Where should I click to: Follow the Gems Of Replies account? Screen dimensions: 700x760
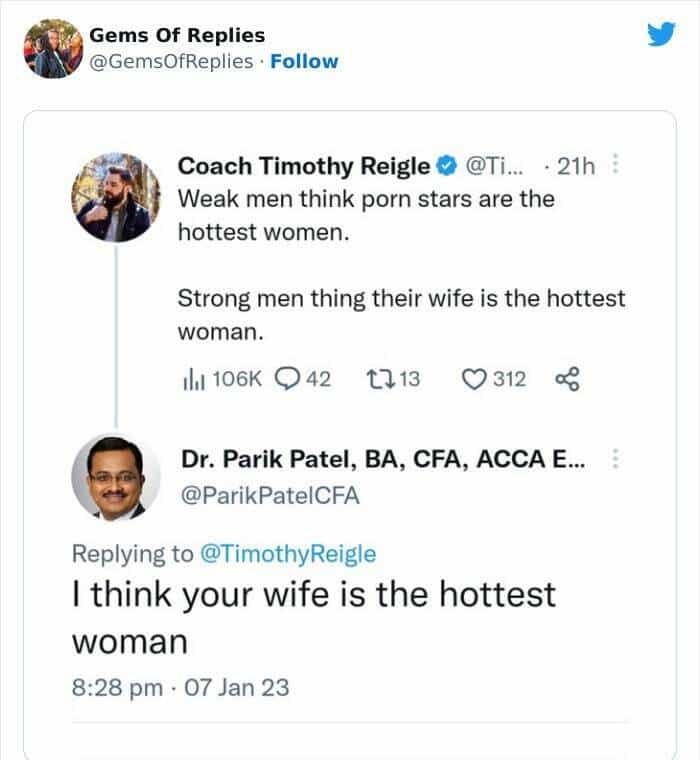304,61
